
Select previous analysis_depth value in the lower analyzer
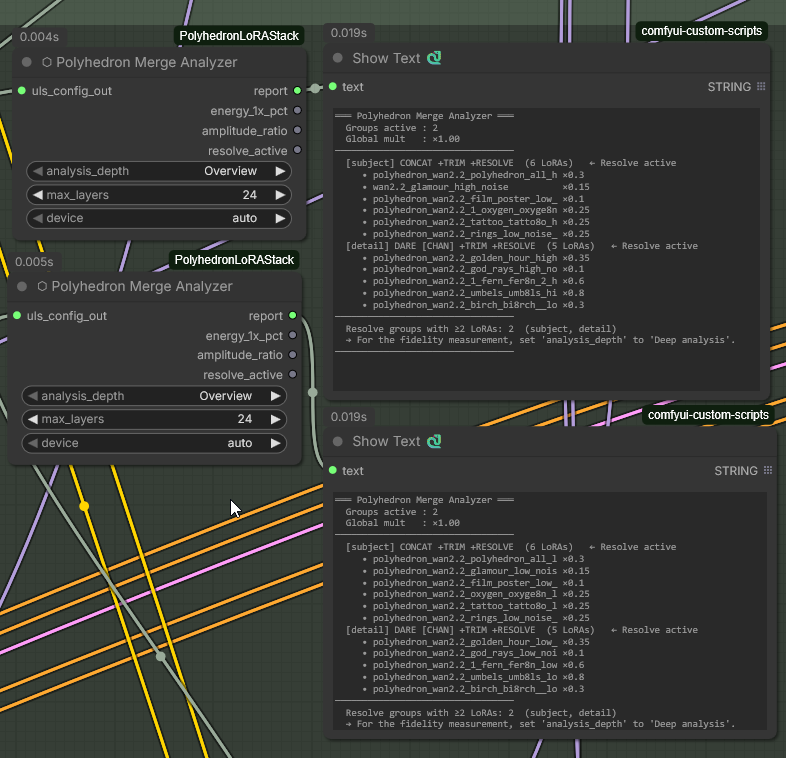point(33,396)
